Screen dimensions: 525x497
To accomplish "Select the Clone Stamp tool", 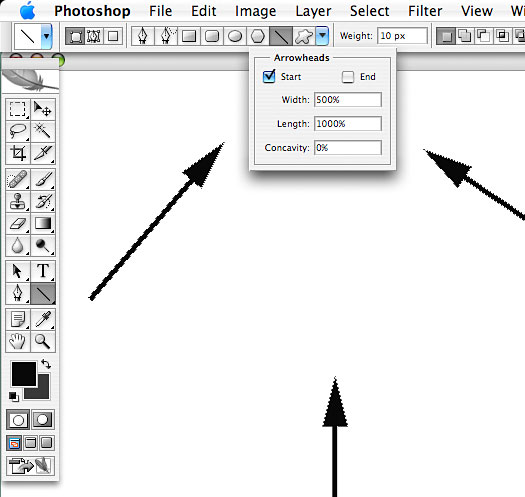I will 18,201.
